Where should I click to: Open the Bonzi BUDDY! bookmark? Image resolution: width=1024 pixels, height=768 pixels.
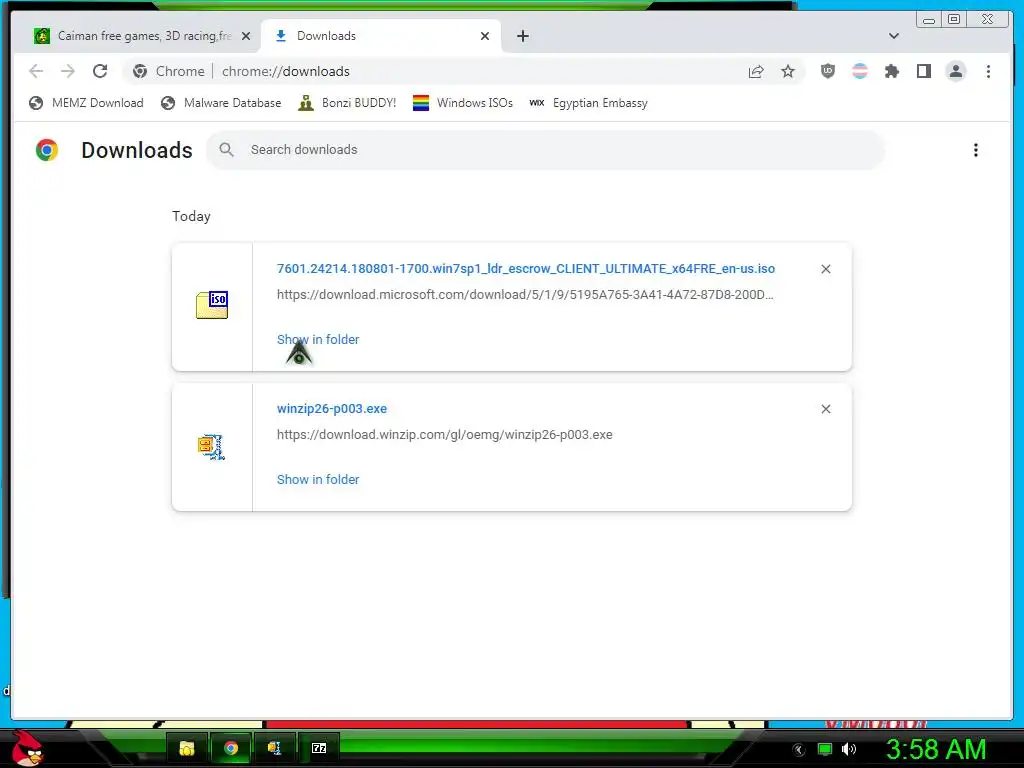coord(347,103)
